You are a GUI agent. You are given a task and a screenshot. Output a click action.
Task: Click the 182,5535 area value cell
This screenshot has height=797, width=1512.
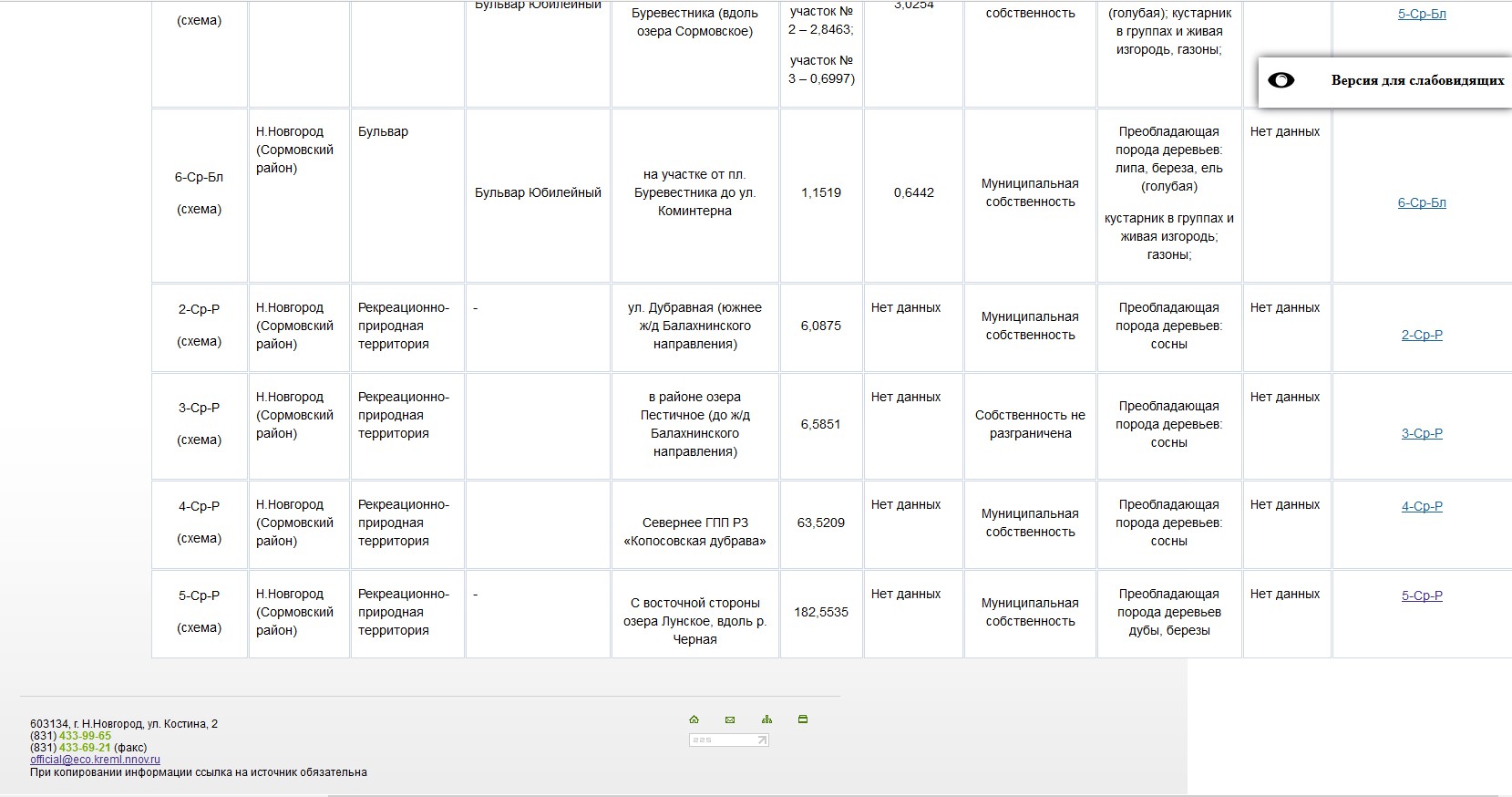tap(821, 612)
